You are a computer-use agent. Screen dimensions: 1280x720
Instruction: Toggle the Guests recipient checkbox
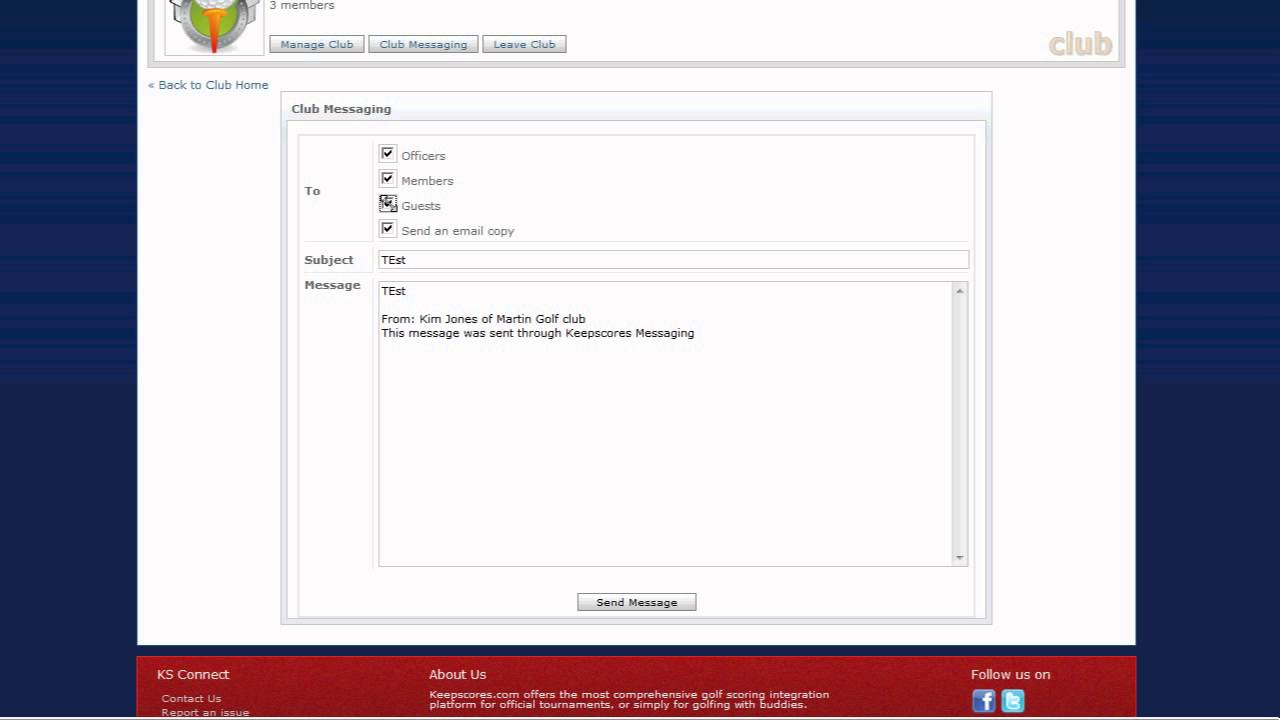coord(388,204)
